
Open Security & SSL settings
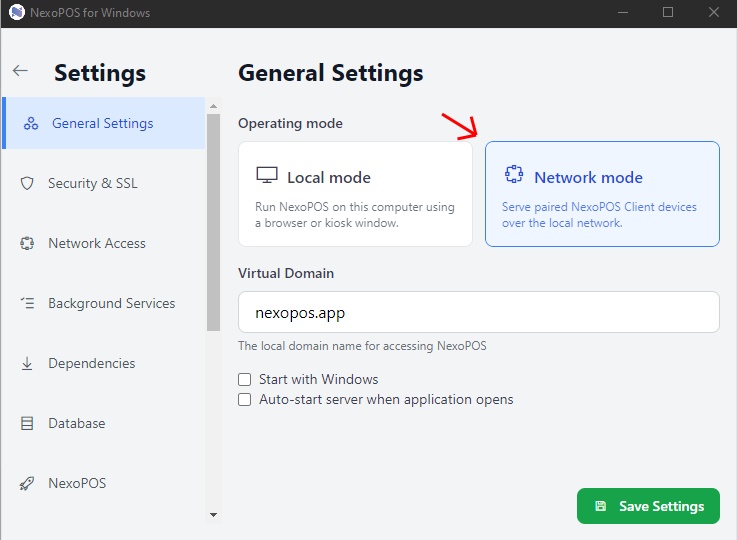tap(104, 183)
